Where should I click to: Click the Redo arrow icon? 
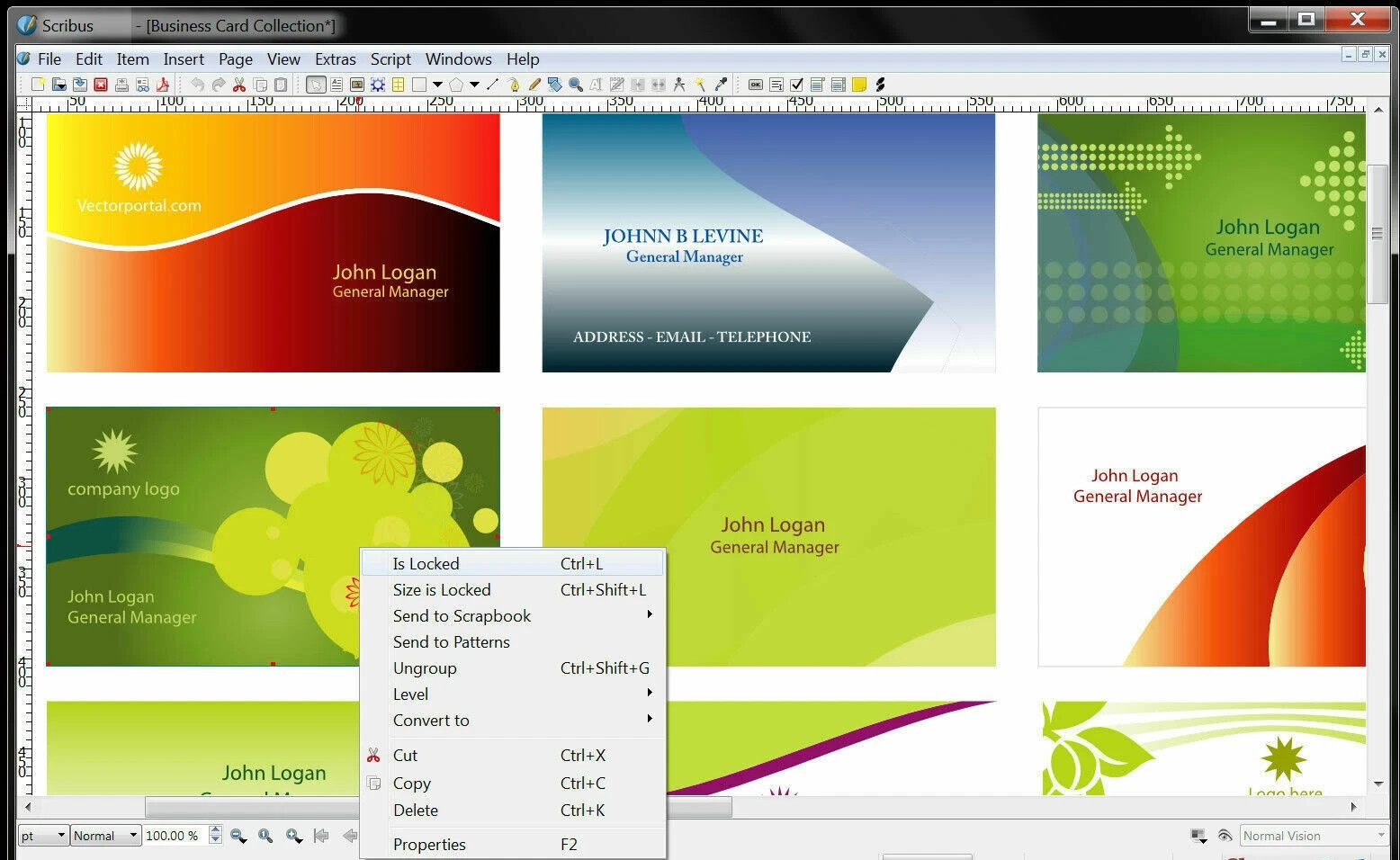tap(218, 85)
